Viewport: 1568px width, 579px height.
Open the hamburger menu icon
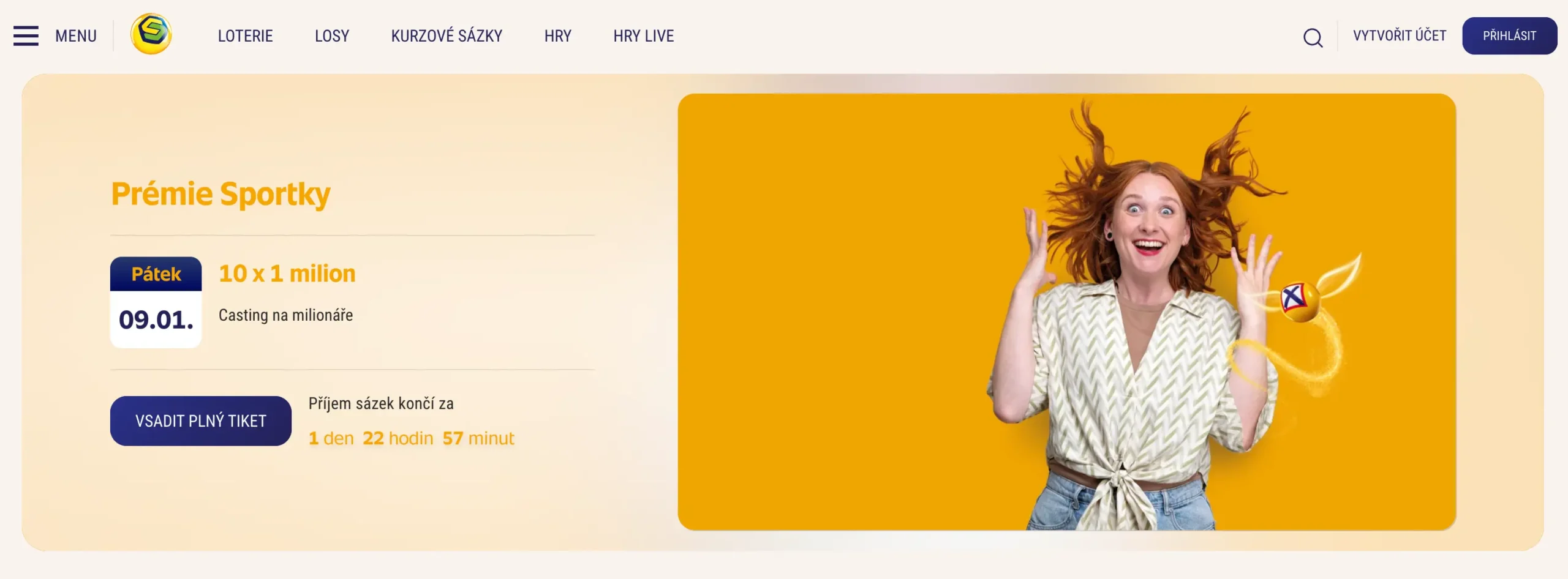26,36
